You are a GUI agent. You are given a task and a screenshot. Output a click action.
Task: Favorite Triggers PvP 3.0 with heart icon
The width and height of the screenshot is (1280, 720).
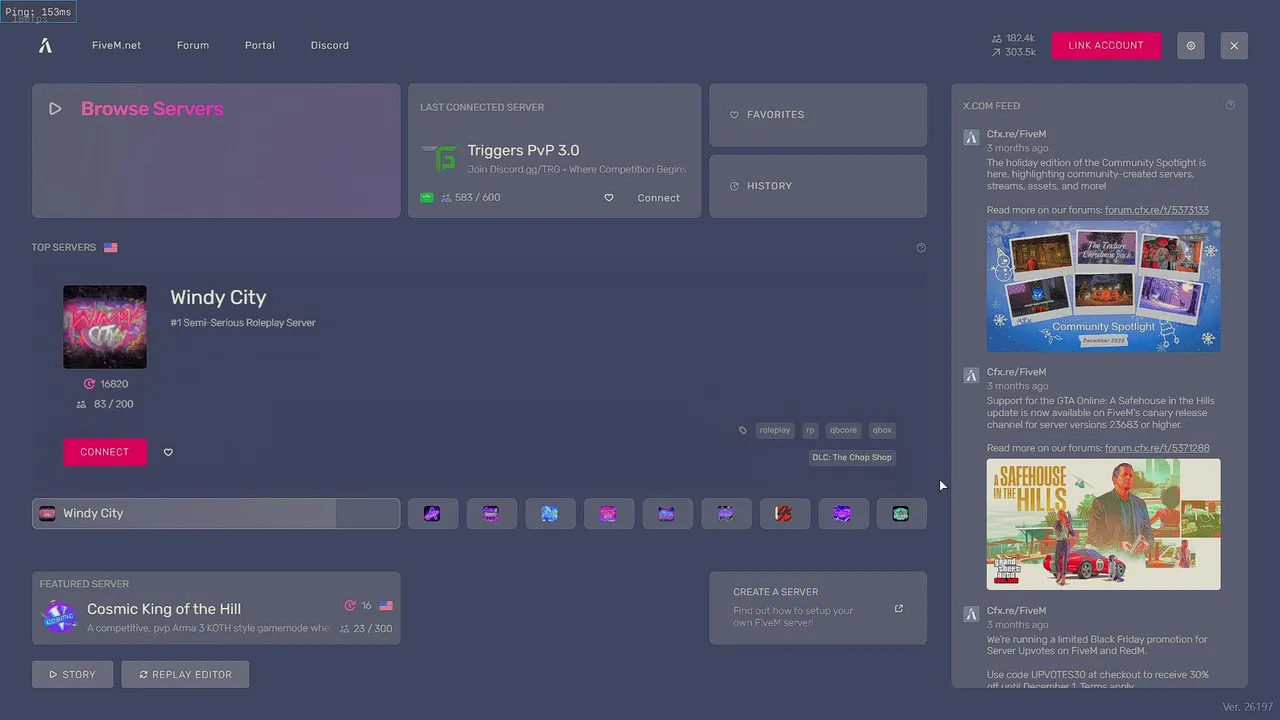pyautogui.click(x=608, y=198)
